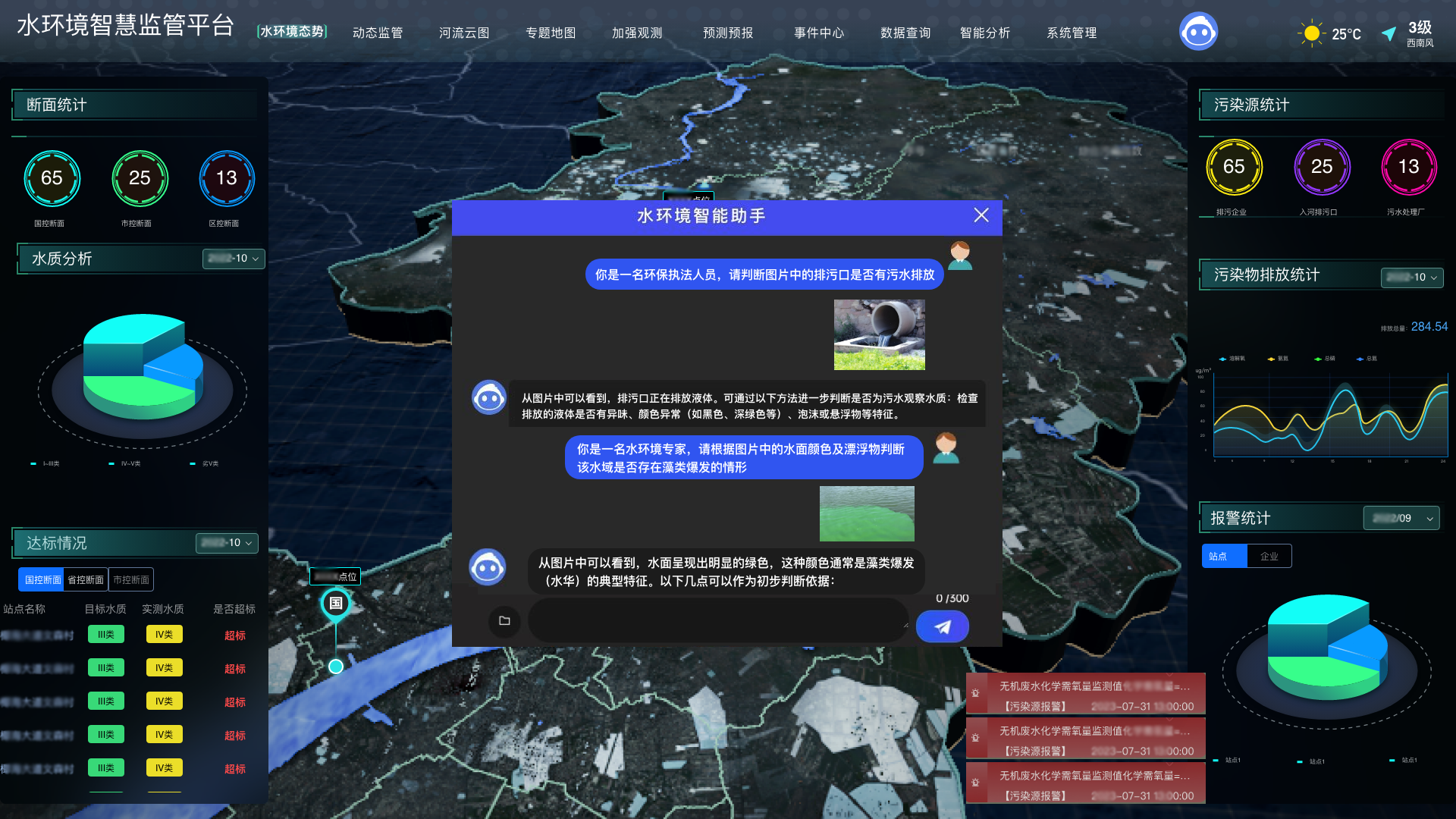Click the send message paper plane button
The image size is (1456, 819).
coord(942,626)
